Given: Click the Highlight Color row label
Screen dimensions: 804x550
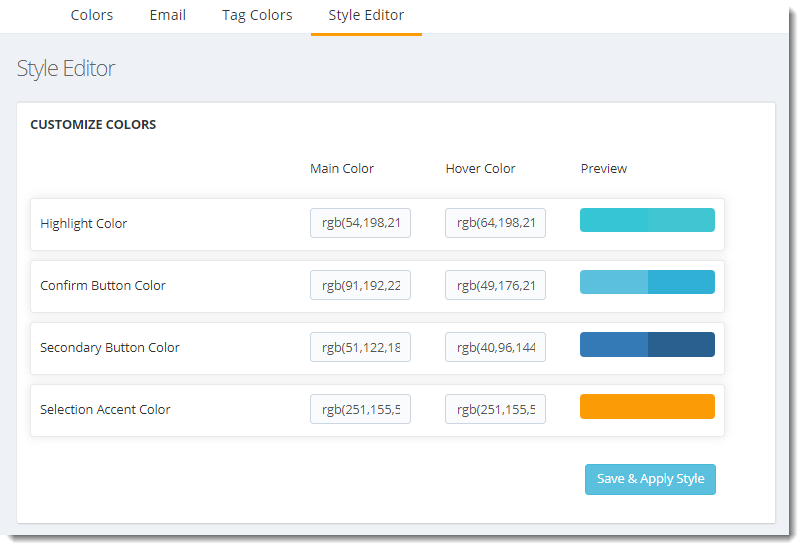Looking at the screenshot, I should [x=84, y=224].
